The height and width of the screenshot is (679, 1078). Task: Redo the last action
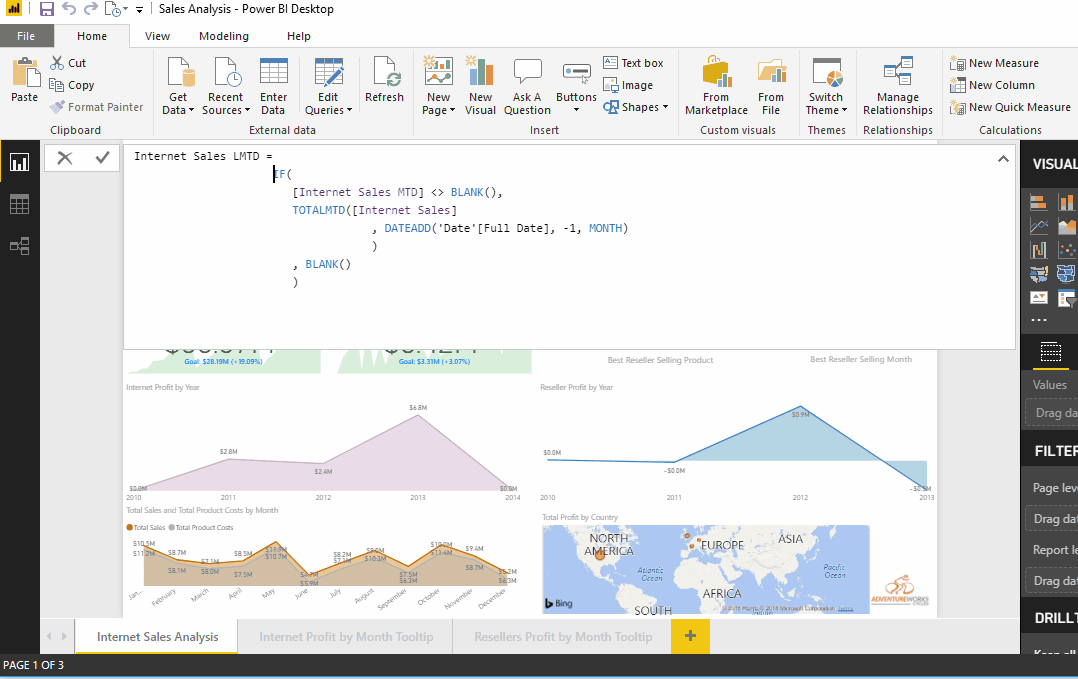tap(90, 9)
